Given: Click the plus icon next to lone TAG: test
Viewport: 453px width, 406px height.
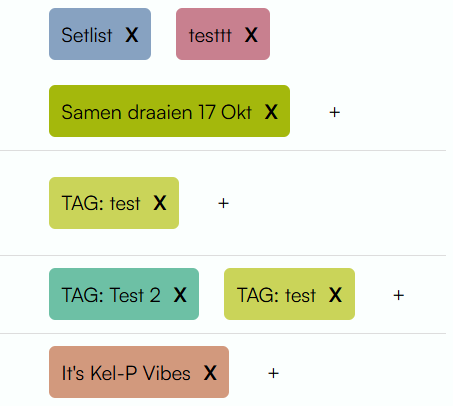Looking at the screenshot, I should point(223,203).
